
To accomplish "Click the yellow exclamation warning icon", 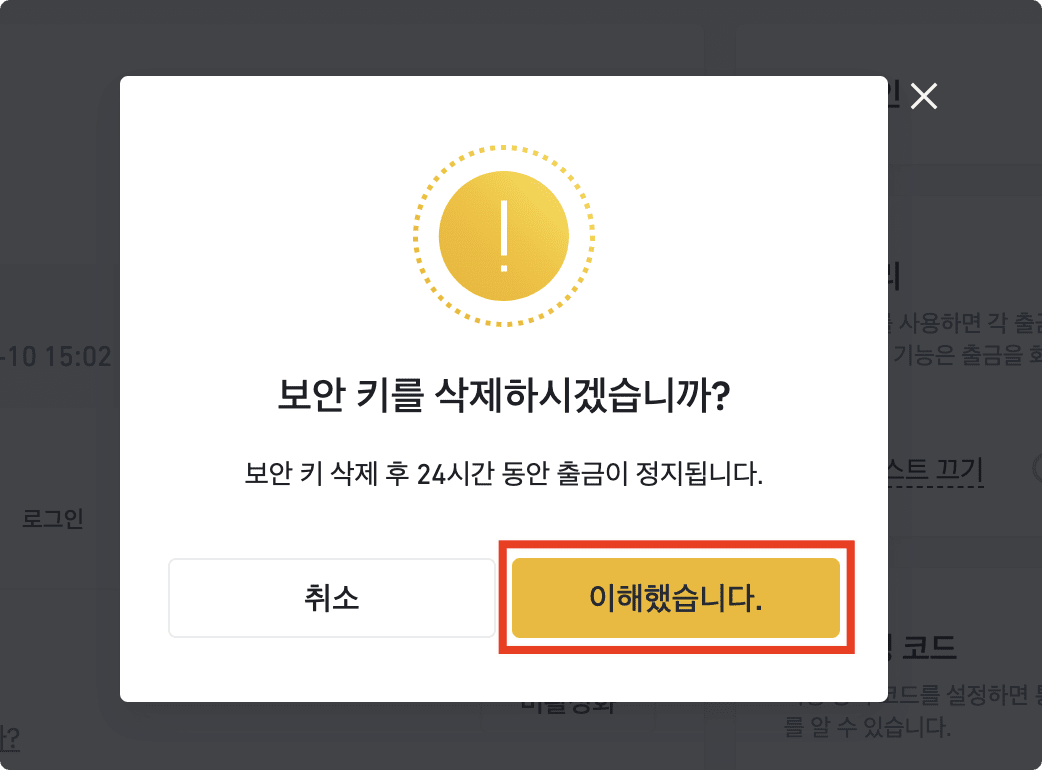I will [504, 236].
